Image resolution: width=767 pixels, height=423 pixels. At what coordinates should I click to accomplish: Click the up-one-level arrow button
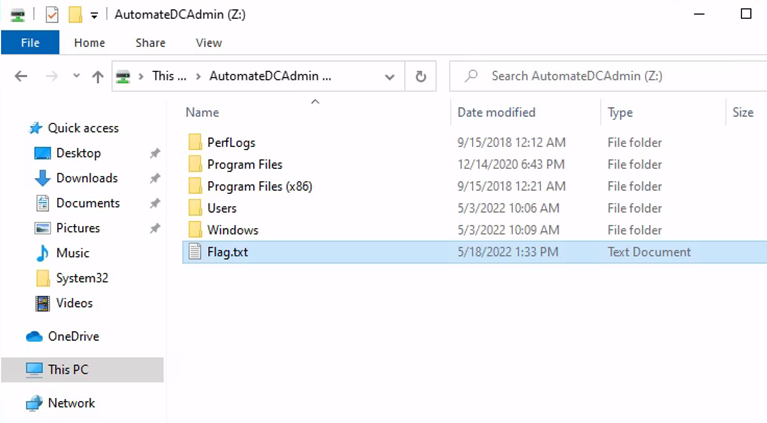click(97, 76)
